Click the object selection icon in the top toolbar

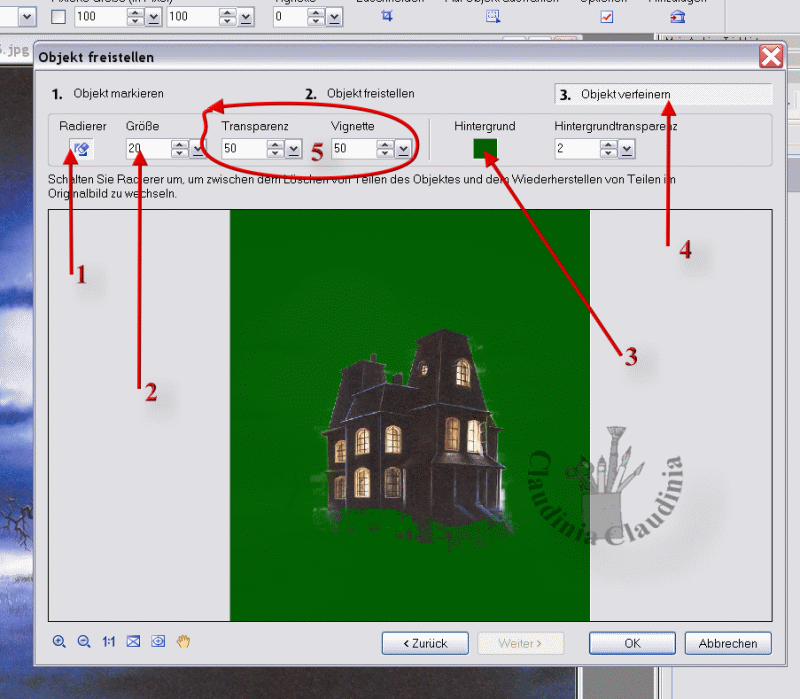[493, 16]
